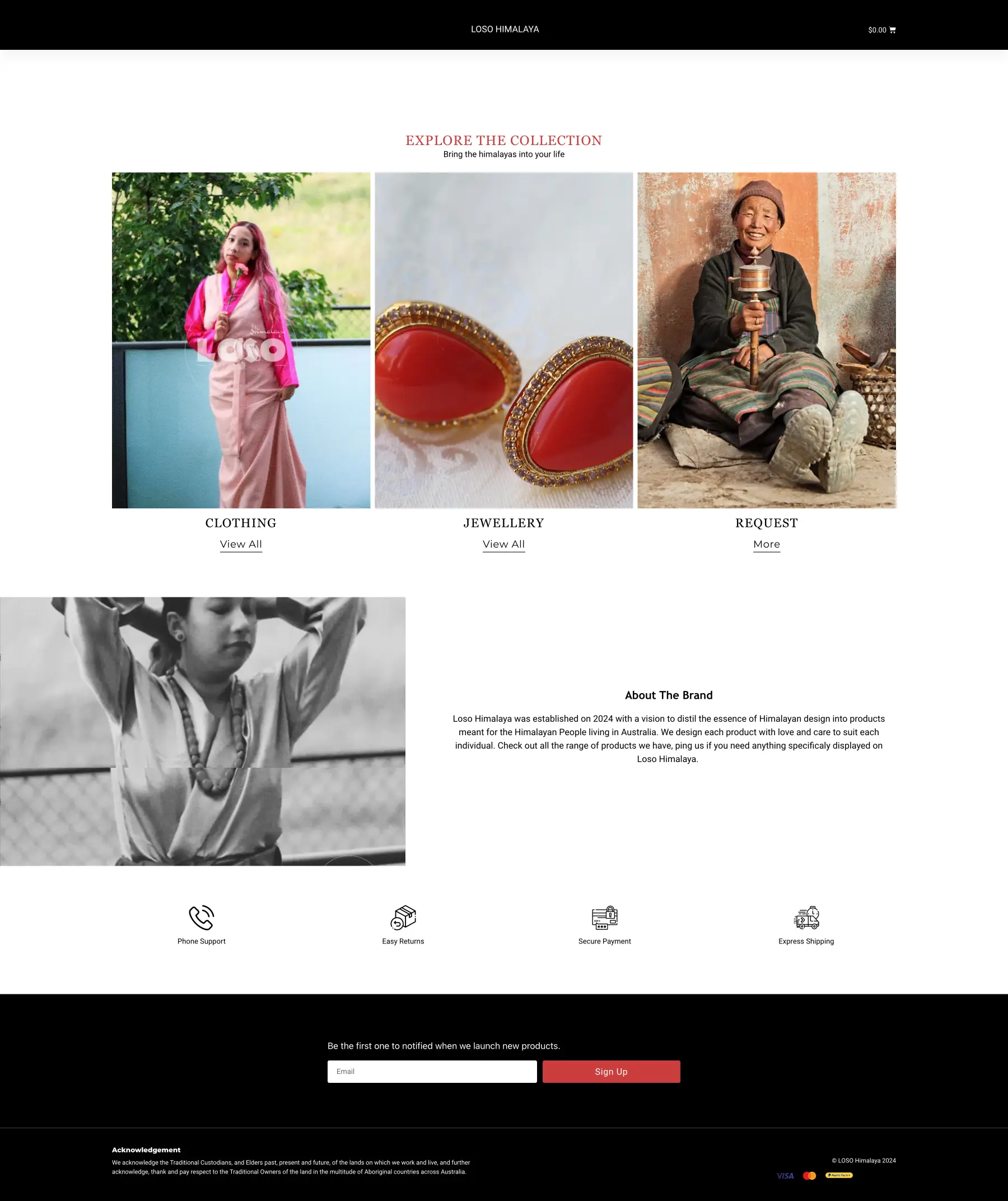Open the pink dress clothing image
The width and height of the screenshot is (1008, 1201).
click(241, 340)
